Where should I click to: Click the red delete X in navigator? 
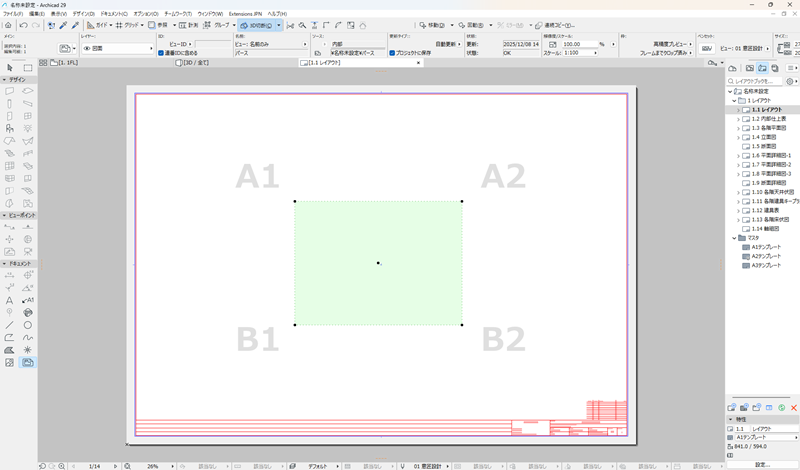(793, 408)
